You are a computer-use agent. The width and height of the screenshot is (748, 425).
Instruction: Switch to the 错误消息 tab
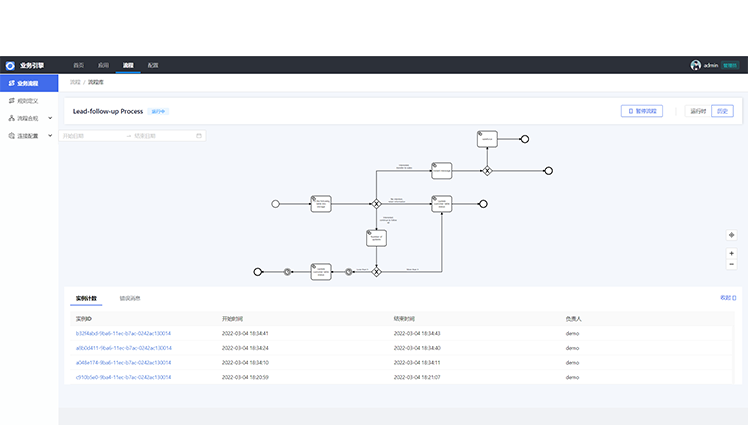point(130,297)
